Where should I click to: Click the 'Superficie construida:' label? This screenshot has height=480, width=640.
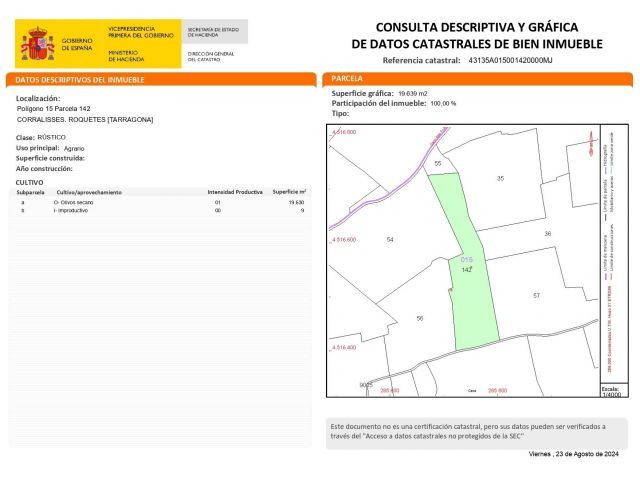[50, 158]
